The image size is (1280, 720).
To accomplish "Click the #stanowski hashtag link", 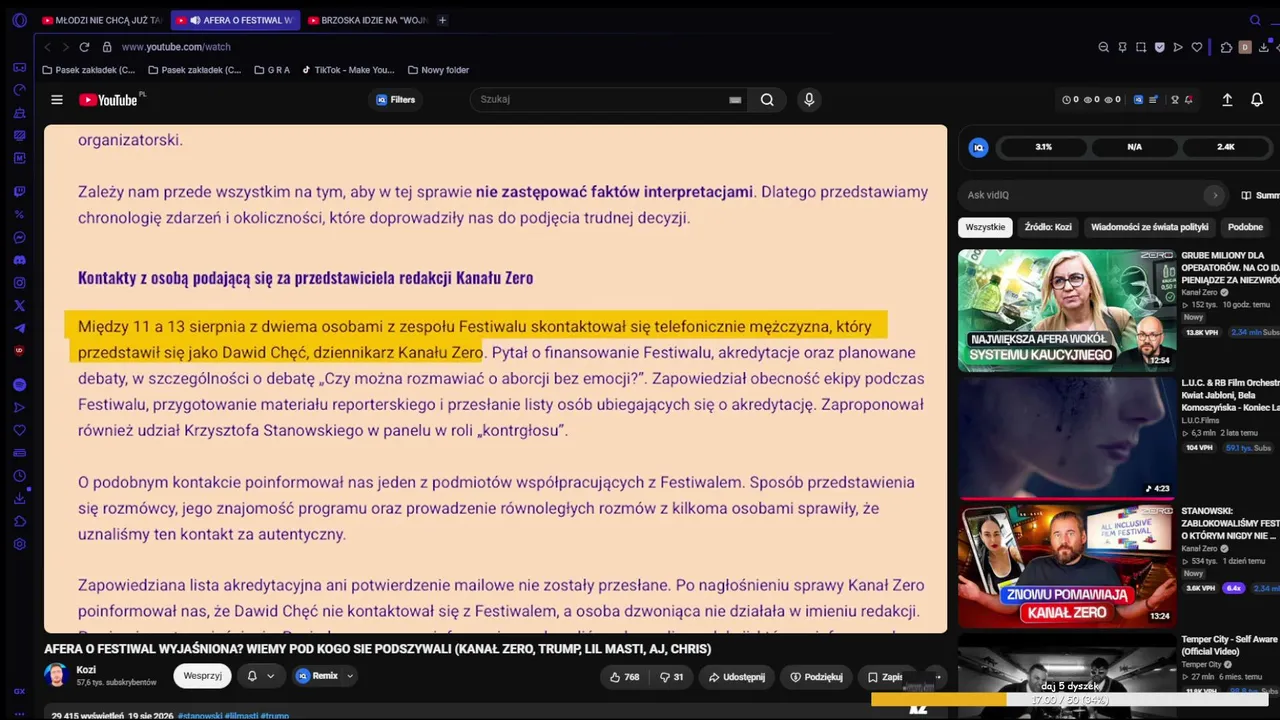I will (x=202, y=716).
